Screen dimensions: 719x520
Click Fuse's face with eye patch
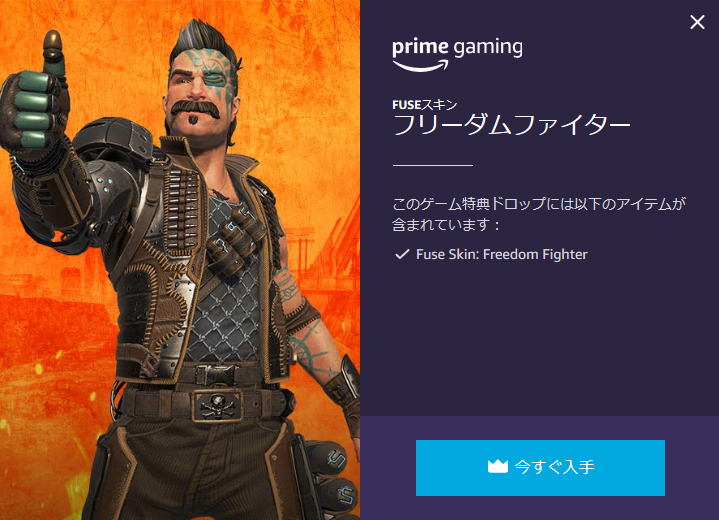(203, 85)
